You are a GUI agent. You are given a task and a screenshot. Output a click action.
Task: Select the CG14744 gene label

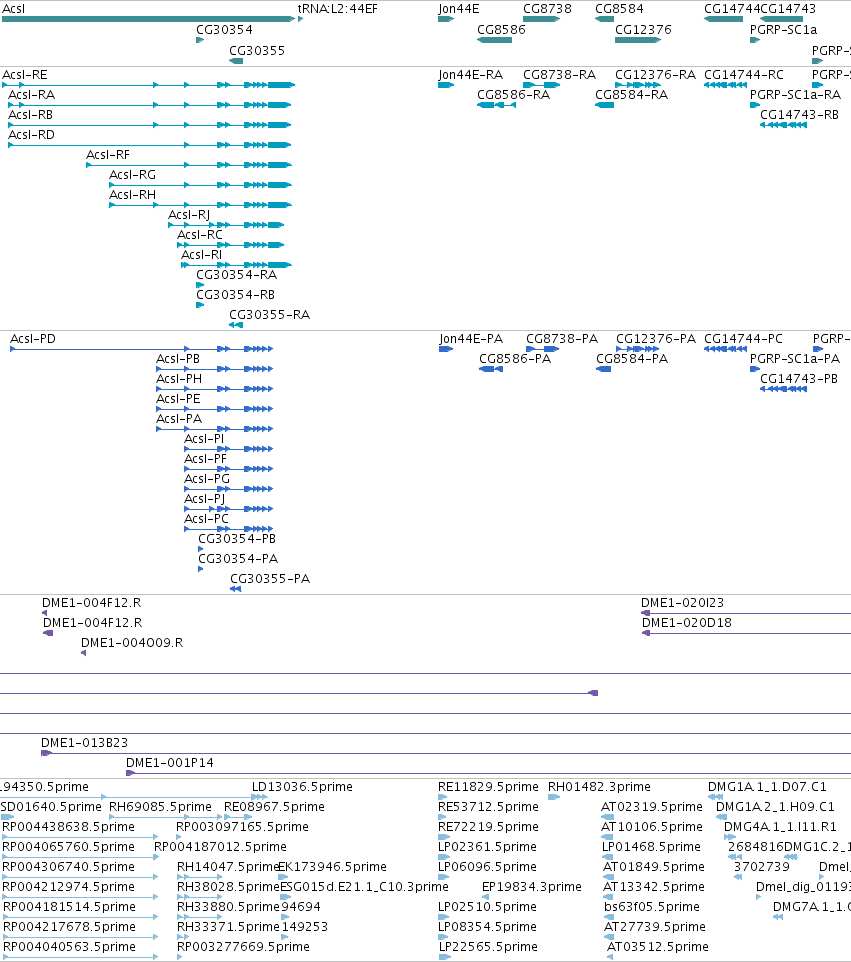click(x=732, y=9)
